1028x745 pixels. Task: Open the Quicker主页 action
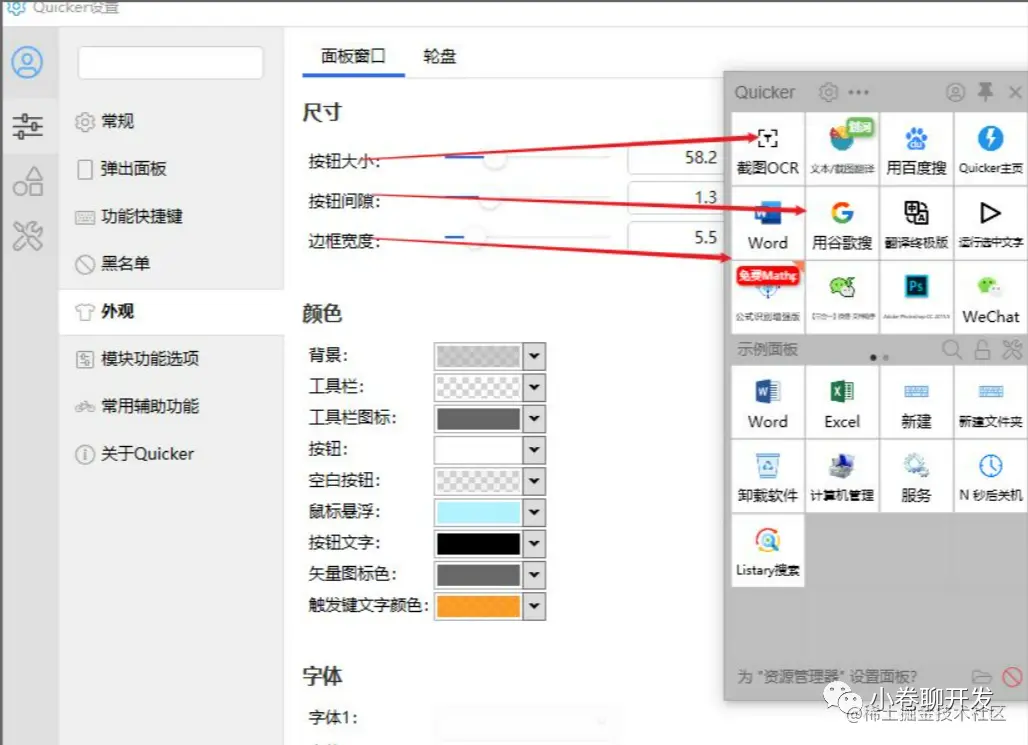point(990,149)
